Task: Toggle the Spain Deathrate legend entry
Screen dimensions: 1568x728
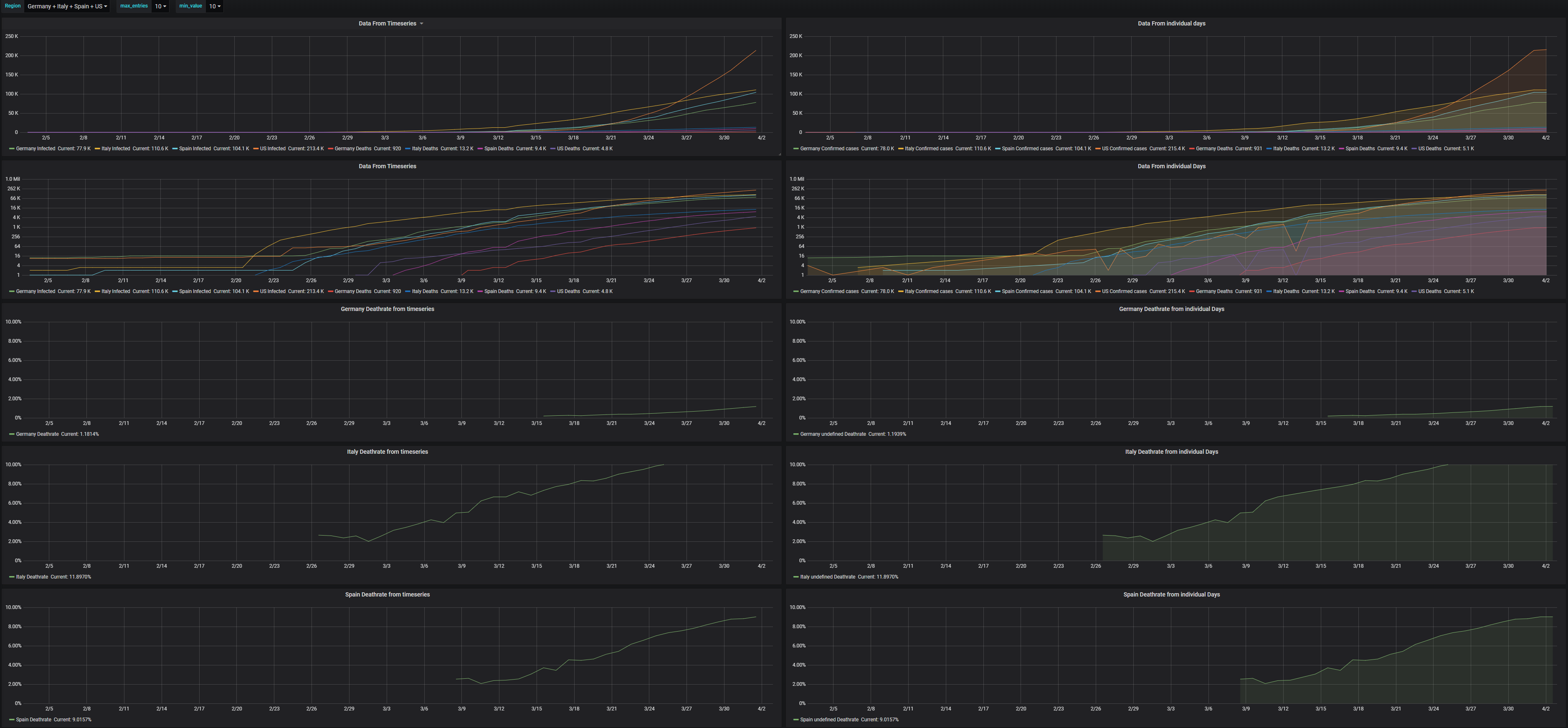Action: pyautogui.click(x=33, y=720)
